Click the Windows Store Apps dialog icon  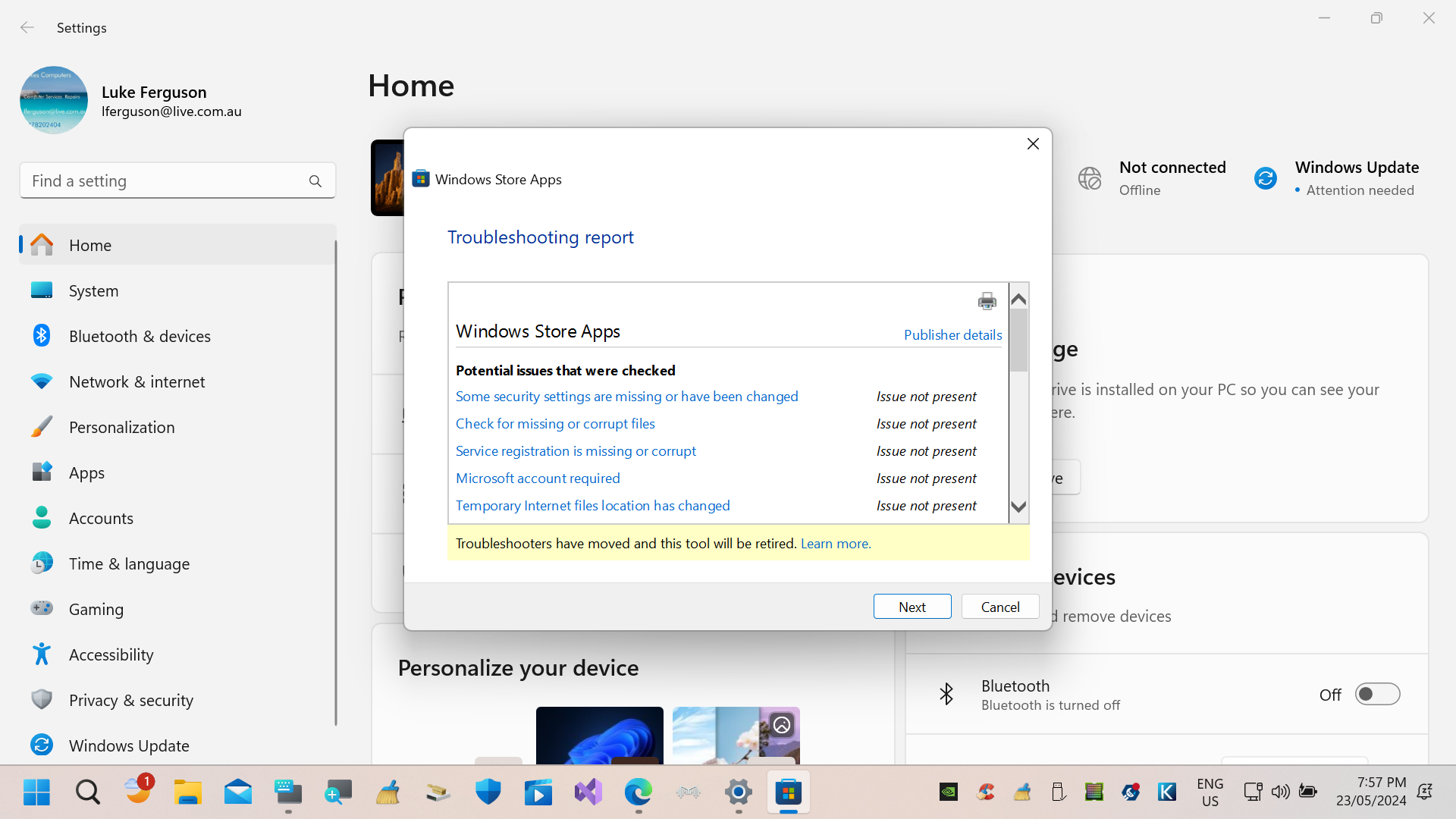tap(421, 179)
